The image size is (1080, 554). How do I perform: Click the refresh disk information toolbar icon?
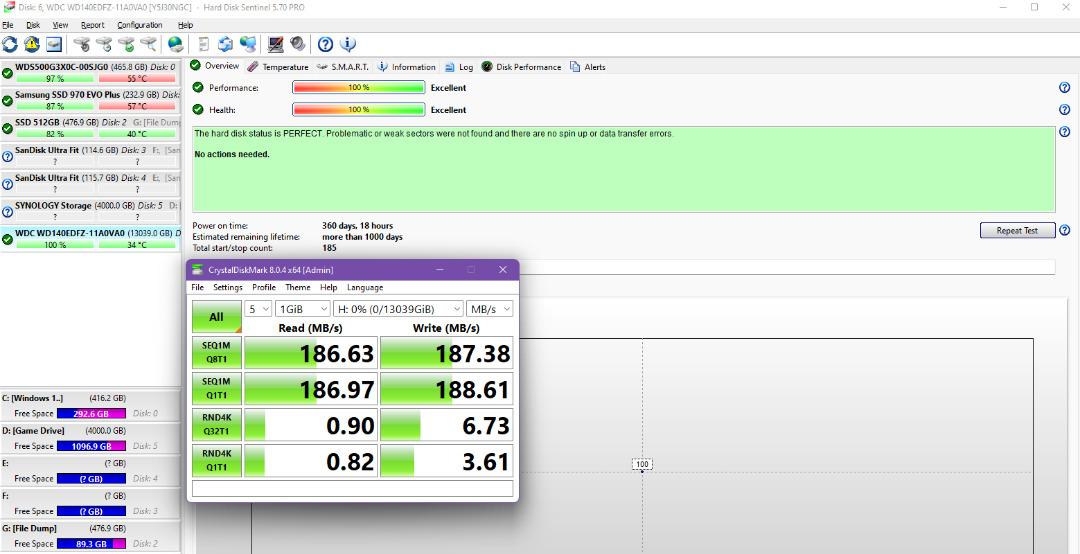pyautogui.click(x=10, y=45)
